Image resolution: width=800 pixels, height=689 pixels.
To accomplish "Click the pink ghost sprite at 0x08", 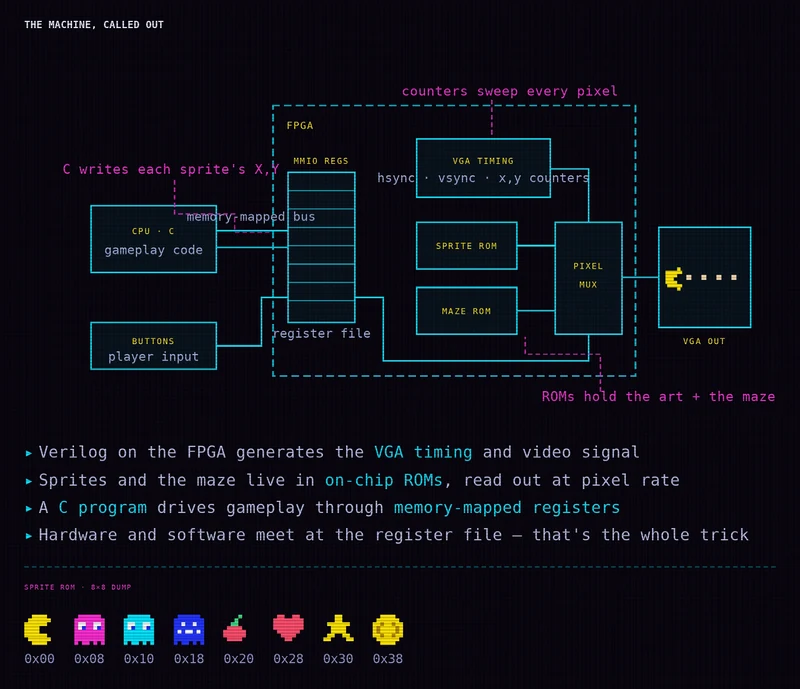I will click(89, 629).
